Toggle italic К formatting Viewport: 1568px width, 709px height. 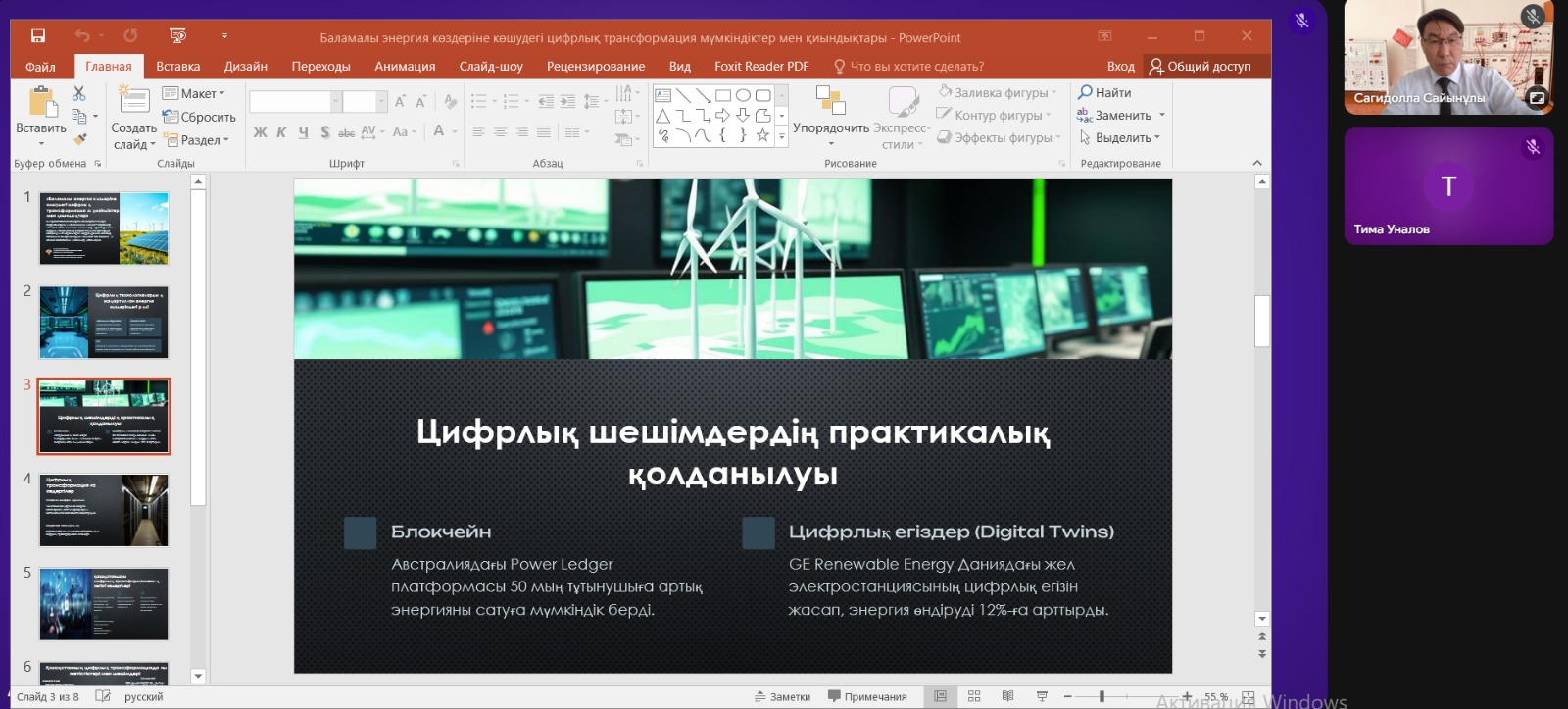281,131
